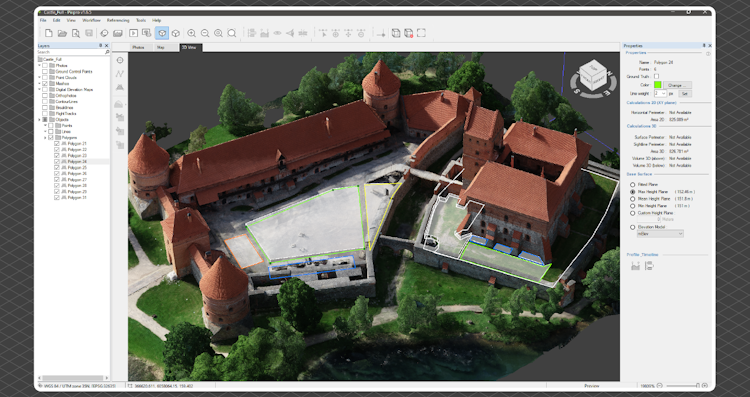The width and height of the screenshot is (750, 397).
Task: Click the navigation orientation cube in 3D view
Action: (592, 76)
